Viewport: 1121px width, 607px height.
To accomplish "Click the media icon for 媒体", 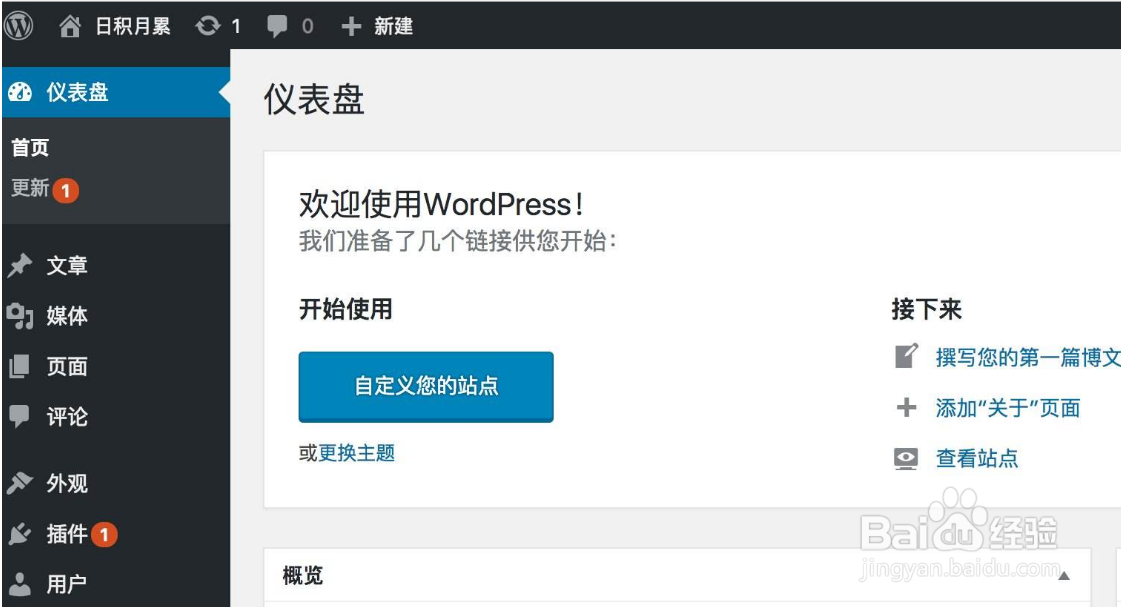I will (20, 316).
